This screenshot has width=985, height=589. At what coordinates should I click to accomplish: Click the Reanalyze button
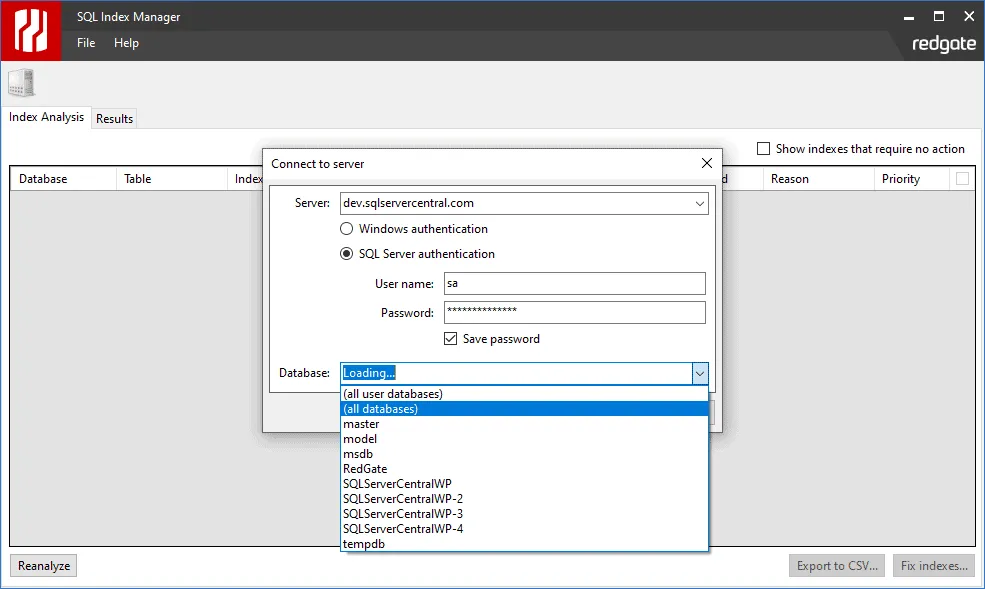44,566
